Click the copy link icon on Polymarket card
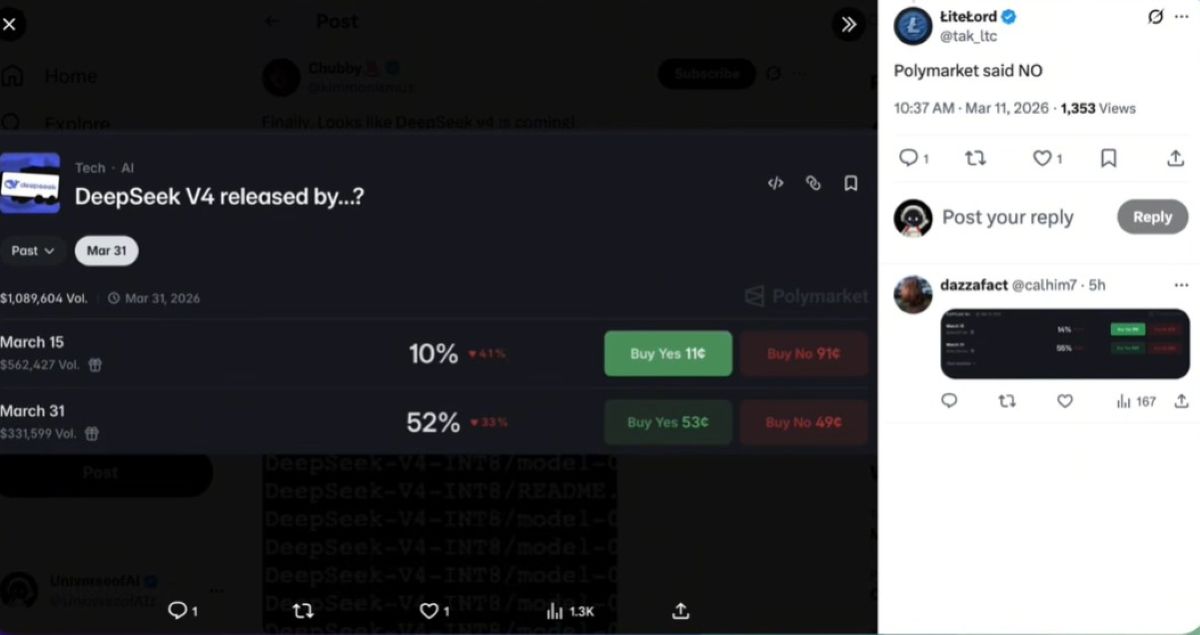The height and width of the screenshot is (635, 1200). coord(813,183)
